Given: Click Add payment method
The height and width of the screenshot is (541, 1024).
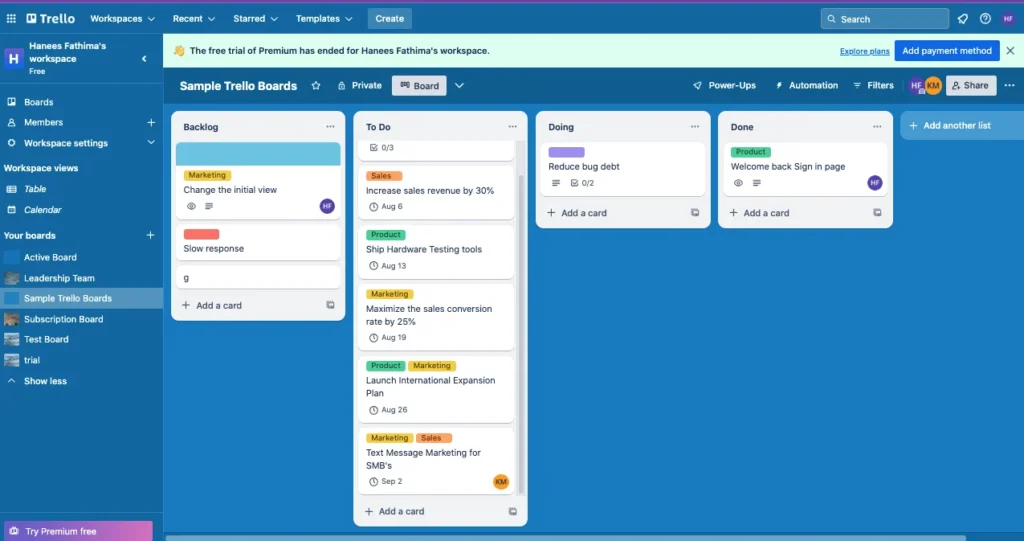Looking at the screenshot, I should [x=947, y=51].
